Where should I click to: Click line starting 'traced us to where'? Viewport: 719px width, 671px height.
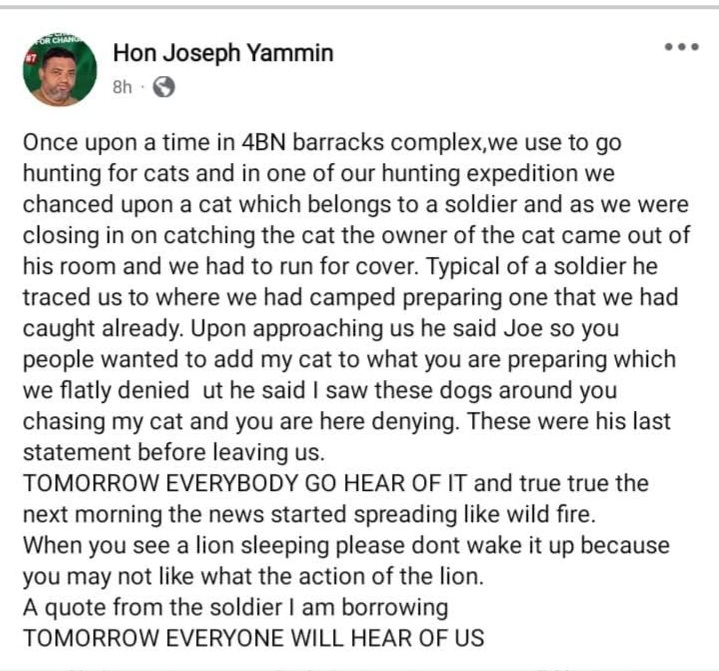point(350,298)
